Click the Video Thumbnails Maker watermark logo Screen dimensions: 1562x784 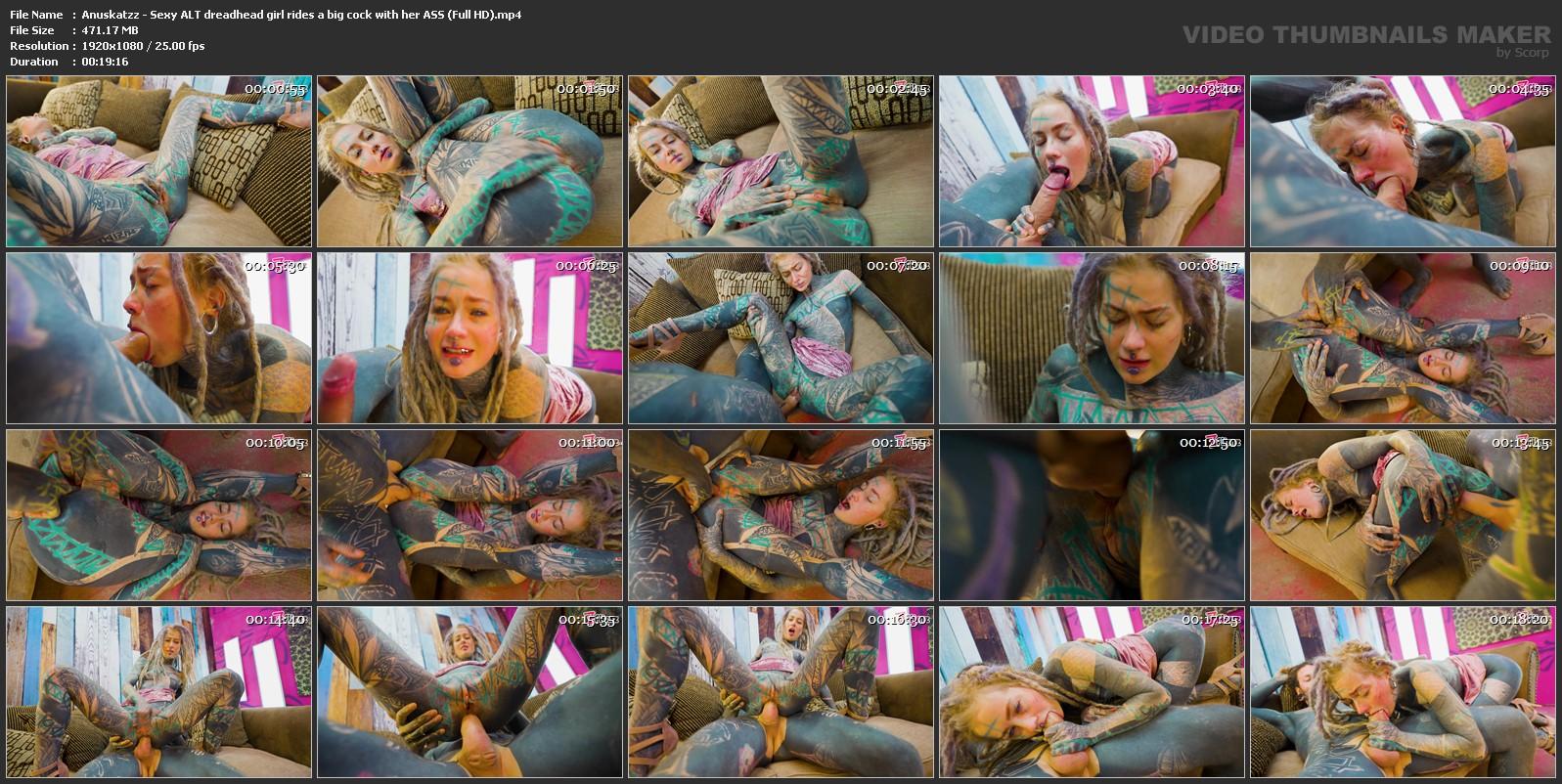pos(1365,37)
